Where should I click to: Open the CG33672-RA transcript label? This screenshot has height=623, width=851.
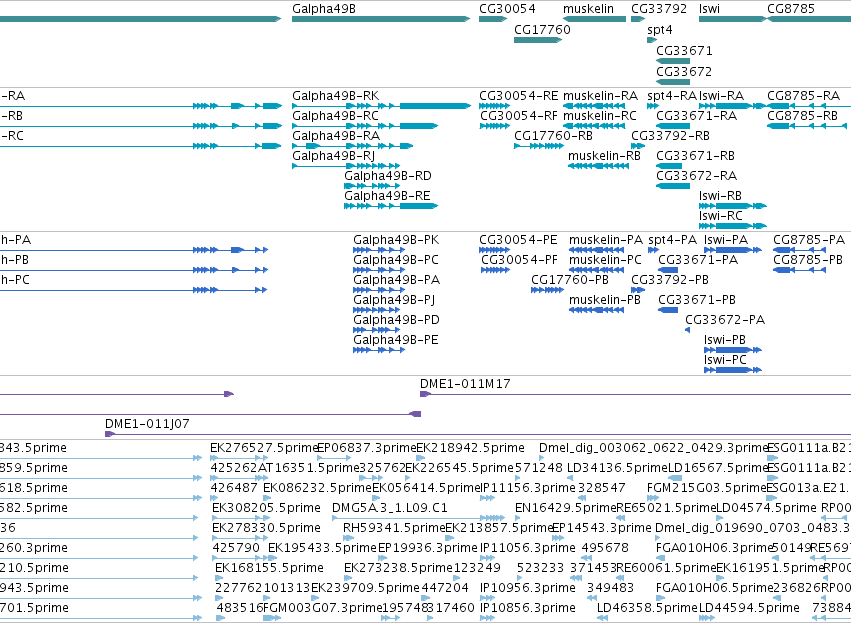click(x=696, y=176)
